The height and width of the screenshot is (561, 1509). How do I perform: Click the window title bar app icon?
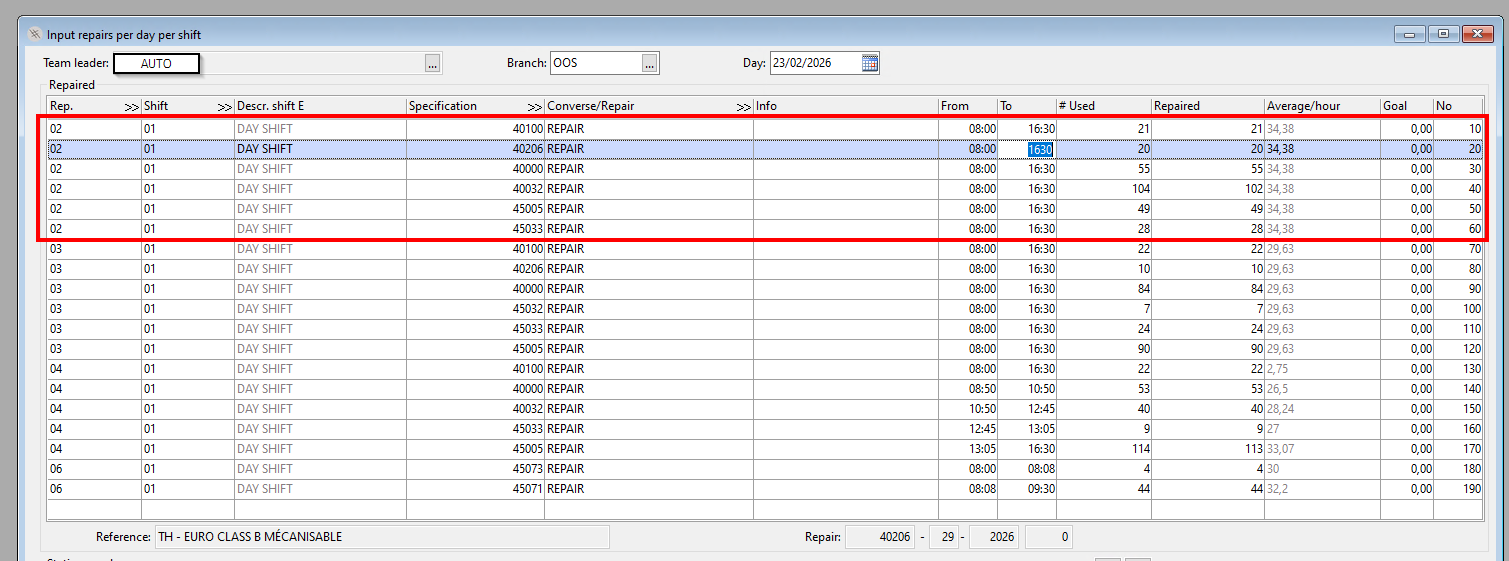pos(35,34)
